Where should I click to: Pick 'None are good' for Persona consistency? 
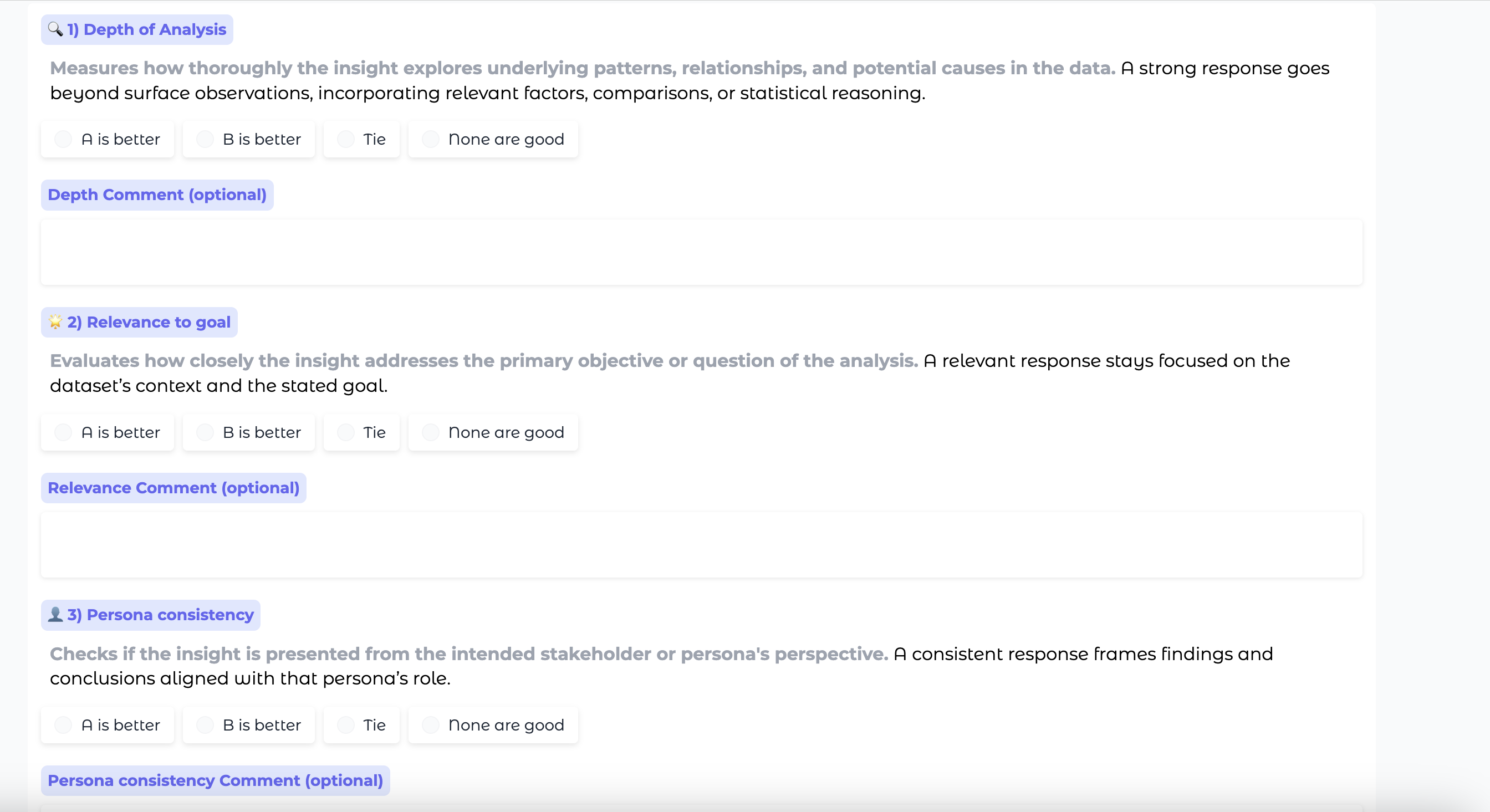[430, 725]
